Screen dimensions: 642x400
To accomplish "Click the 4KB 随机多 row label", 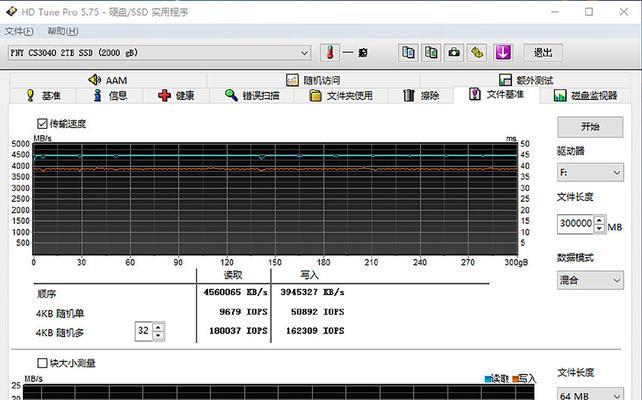I will 60,333.
